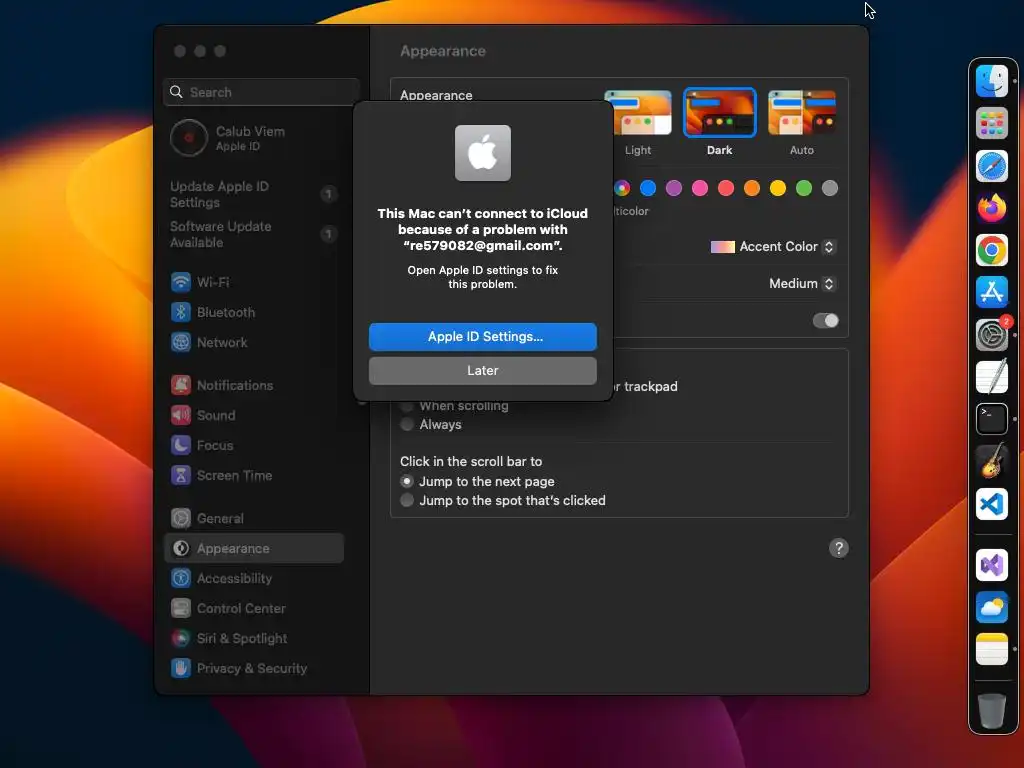Open TextEdit from the dock
Screen dimensions: 1024x768
click(x=991, y=377)
